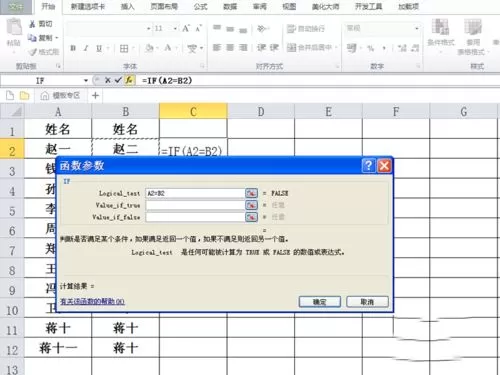Click the Decrease Decimal icon
Screen dimensions: 500x375
415,48
